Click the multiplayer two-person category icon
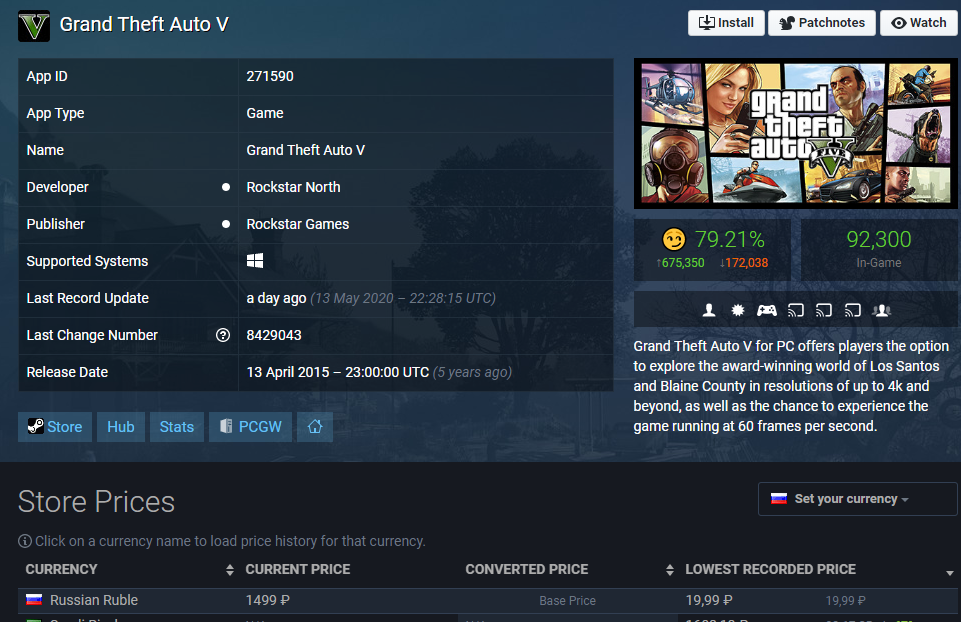Image resolution: width=961 pixels, height=622 pixels. click(x=881, y=310)
